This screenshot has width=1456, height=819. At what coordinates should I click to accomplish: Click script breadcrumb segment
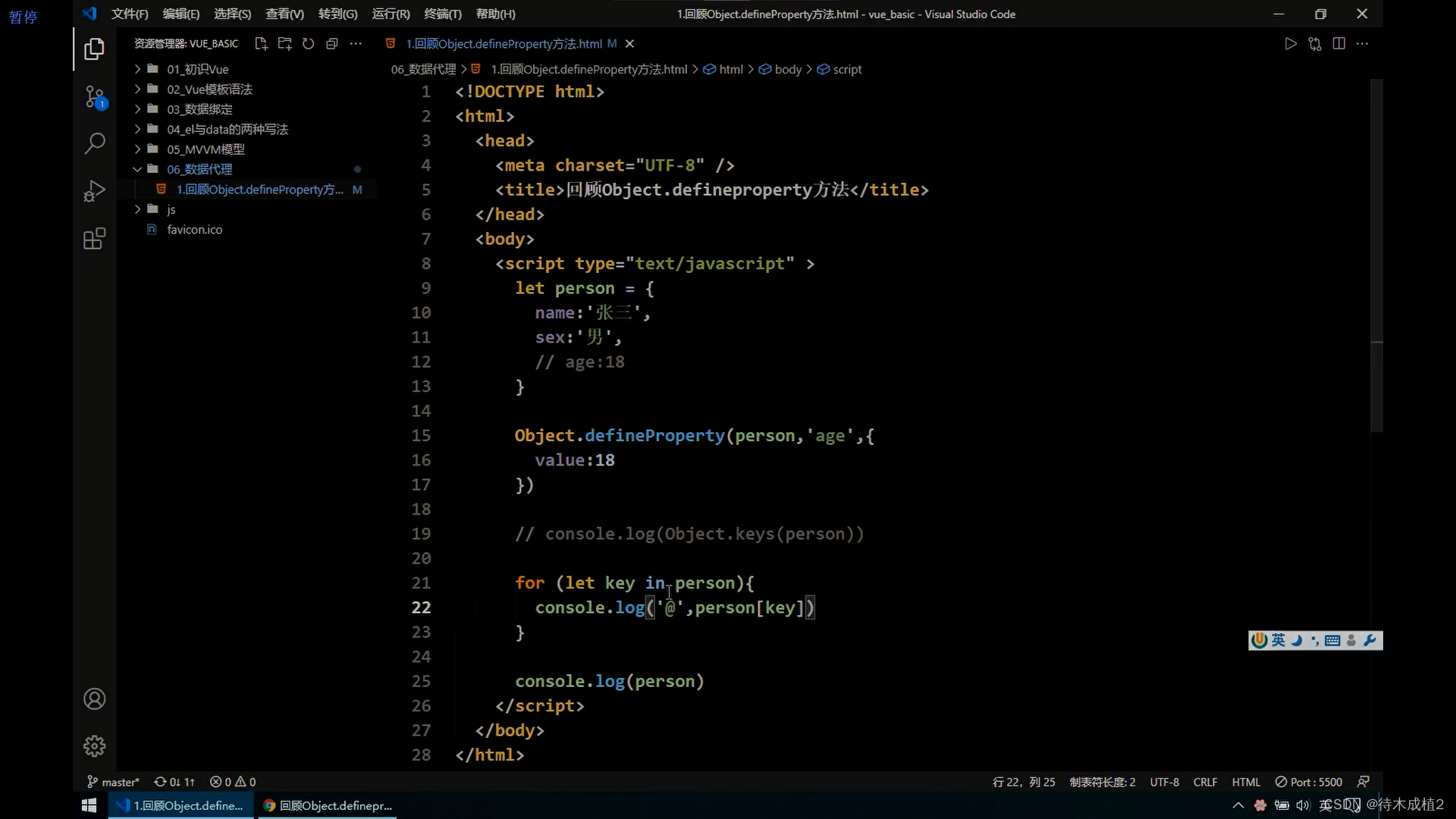pyautogui.click(x=839, y=69)
